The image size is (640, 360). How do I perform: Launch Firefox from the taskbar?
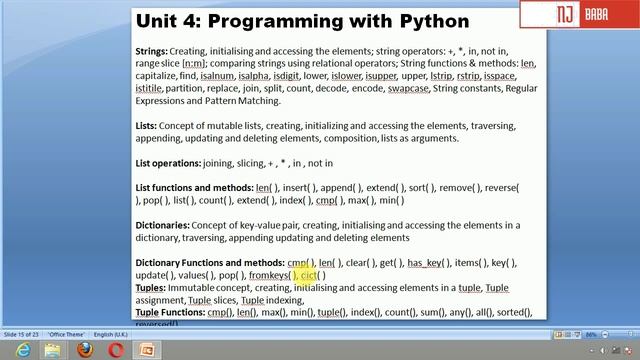85,350
